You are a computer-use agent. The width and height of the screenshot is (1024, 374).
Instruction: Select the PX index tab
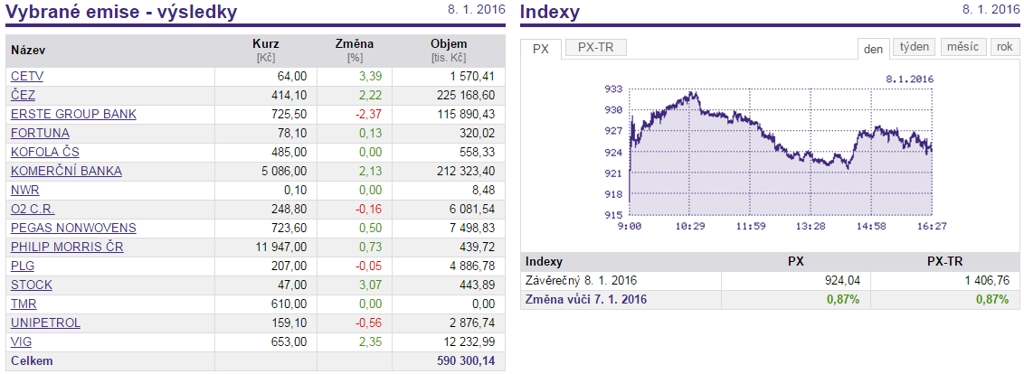click(541, 49)
